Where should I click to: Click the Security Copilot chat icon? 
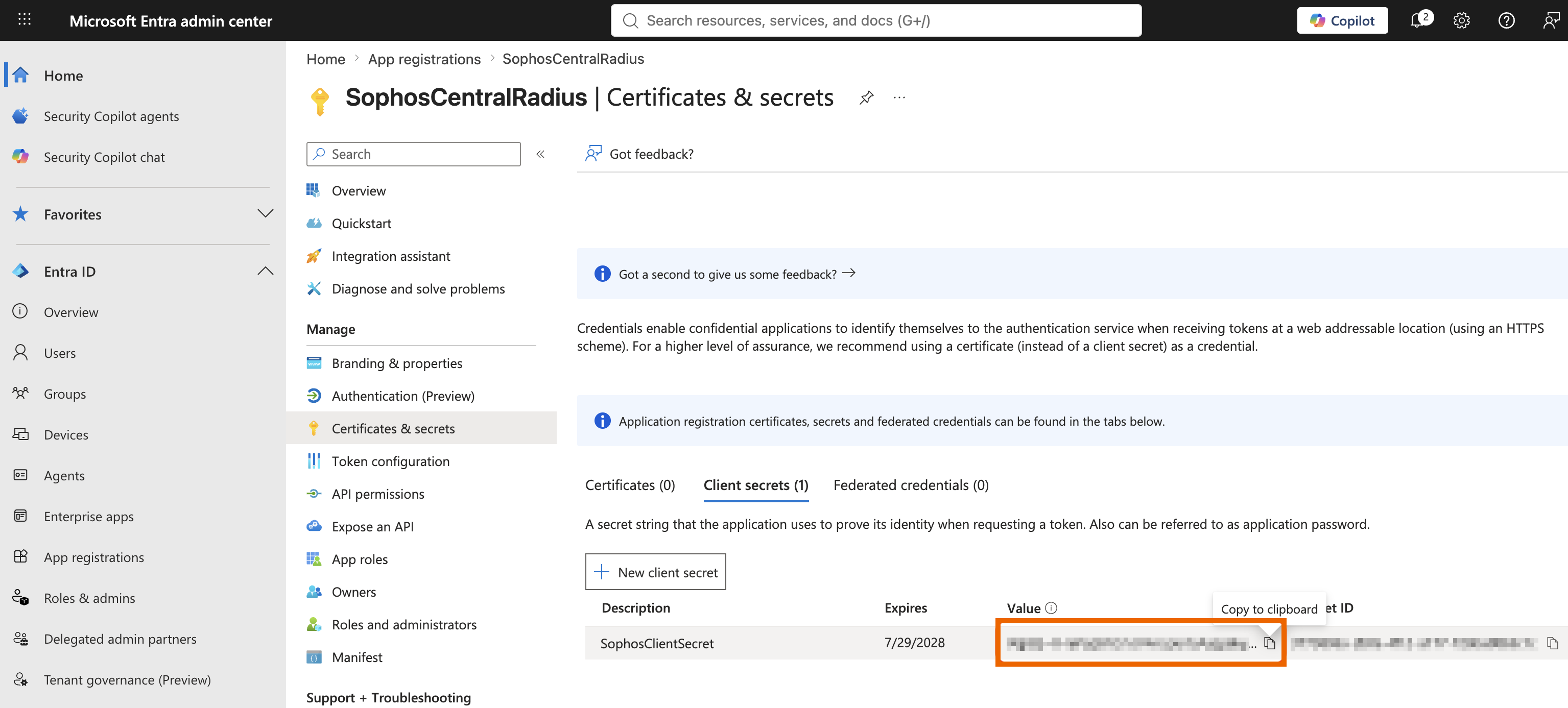tap(20, 156)
